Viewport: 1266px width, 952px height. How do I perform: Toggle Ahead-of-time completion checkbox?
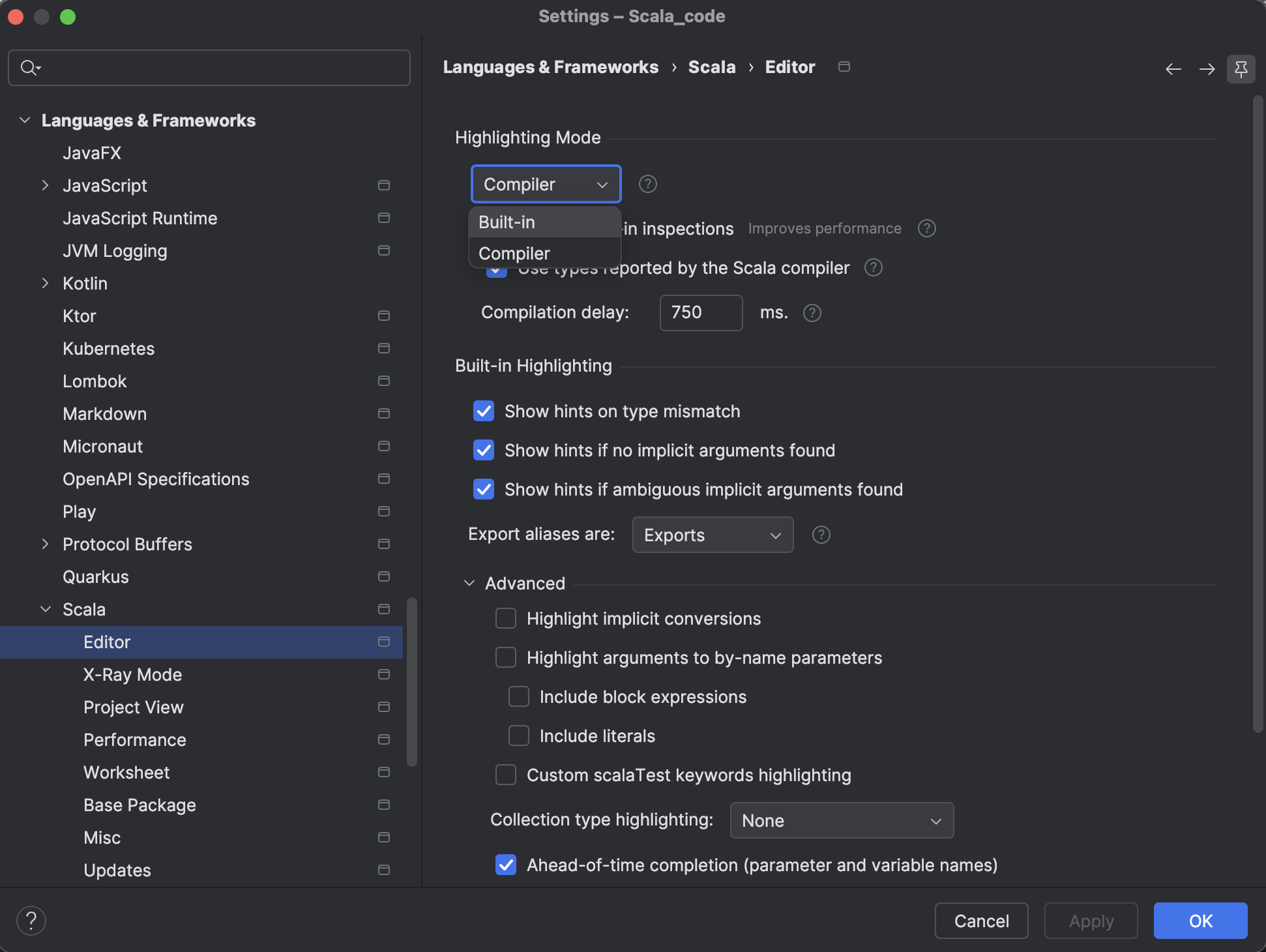click(x=506, y=865)
